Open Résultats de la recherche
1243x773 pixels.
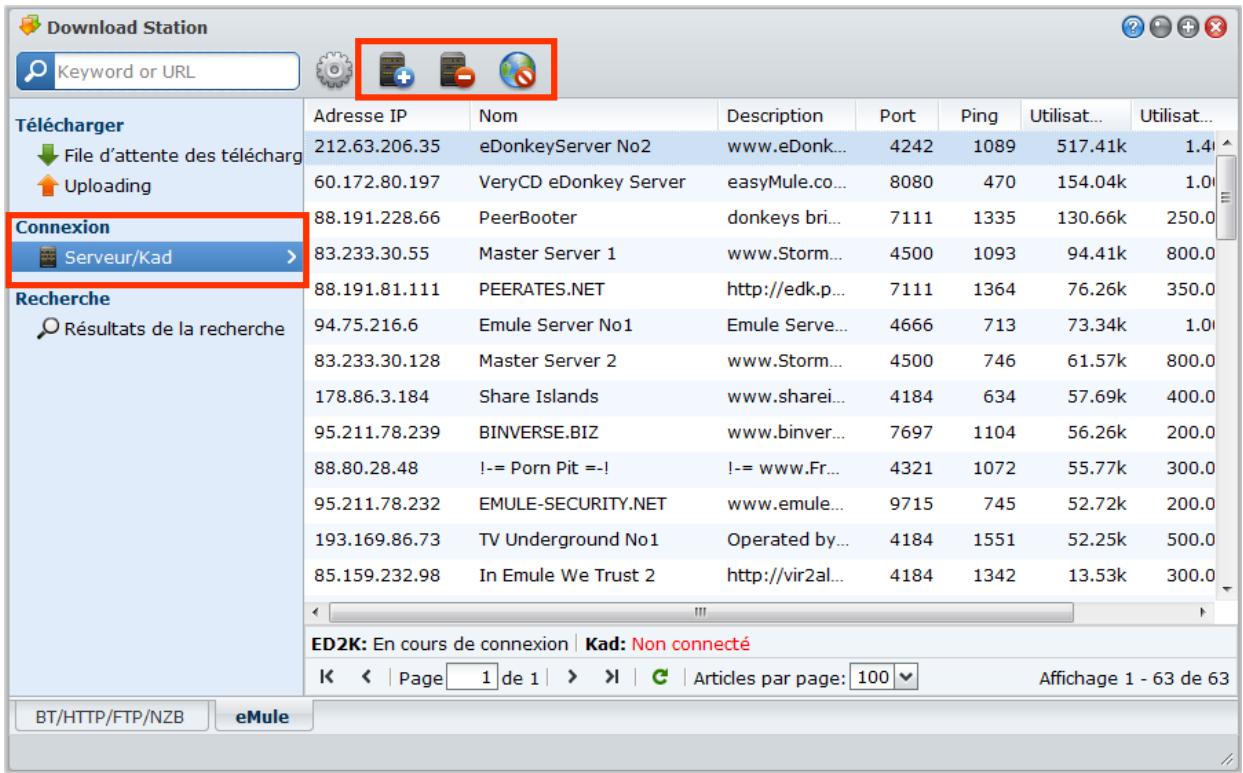coord(172,328)
